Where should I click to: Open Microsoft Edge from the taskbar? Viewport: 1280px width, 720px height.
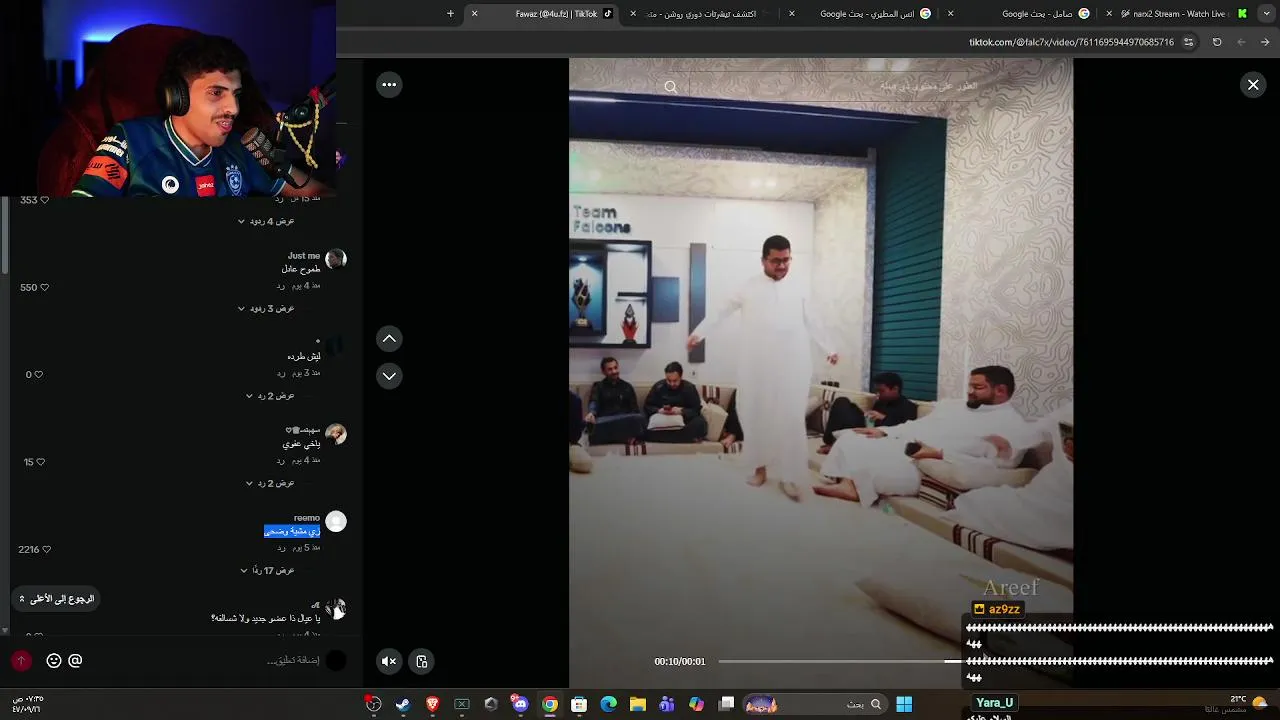point(608,704)
